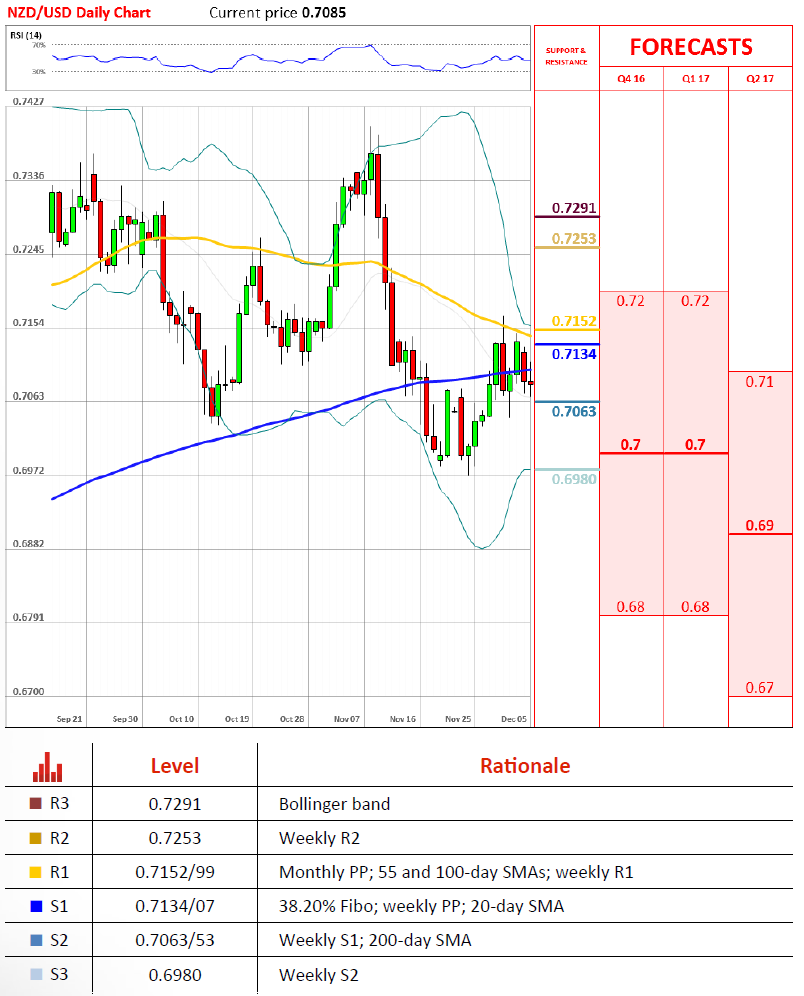Click the 0.7291 level table cell
The height and width of the screenshot is (996, 804).
click(175, 804)
